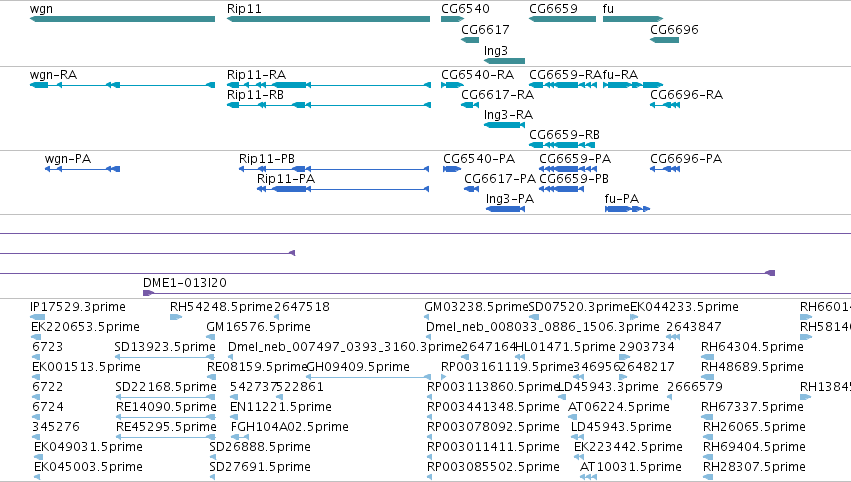
Task: Select the fu-PA protein label
Action: click(x=622, y=199)
